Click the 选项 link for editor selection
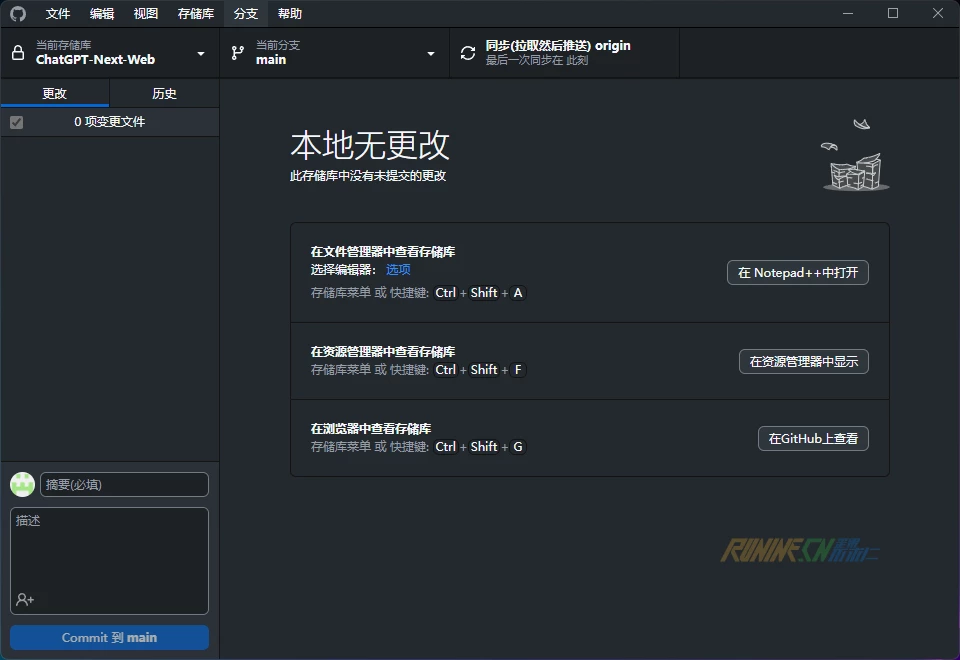Screen dimensions: 960x660 pyautogui.click(x=398, y=270)
